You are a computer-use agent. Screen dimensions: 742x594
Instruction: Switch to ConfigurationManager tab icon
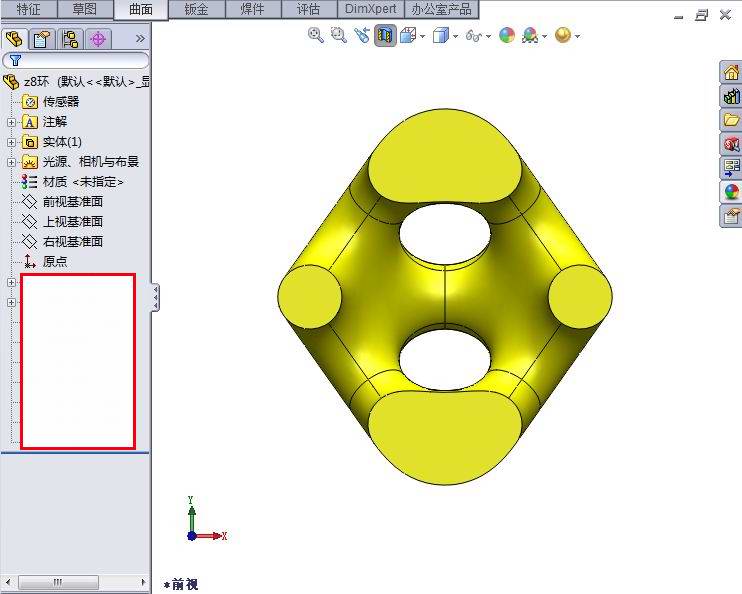(70, 39)
